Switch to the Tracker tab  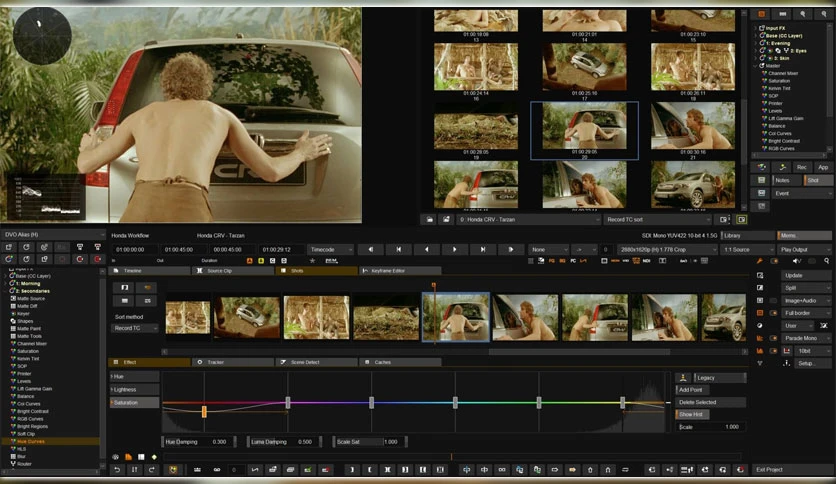(x=233, y=362)
